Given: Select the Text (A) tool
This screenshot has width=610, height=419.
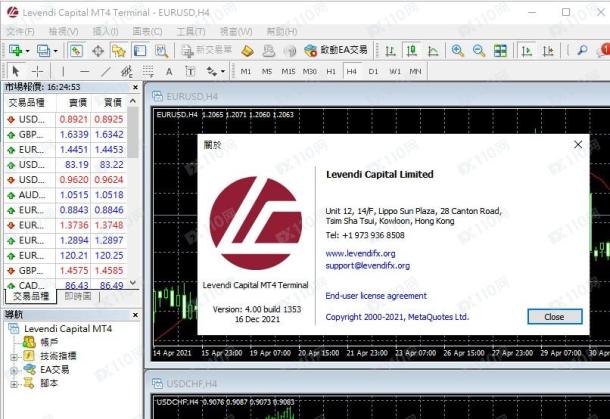Looking at the screenshot, I should click(x=169, y=71).
